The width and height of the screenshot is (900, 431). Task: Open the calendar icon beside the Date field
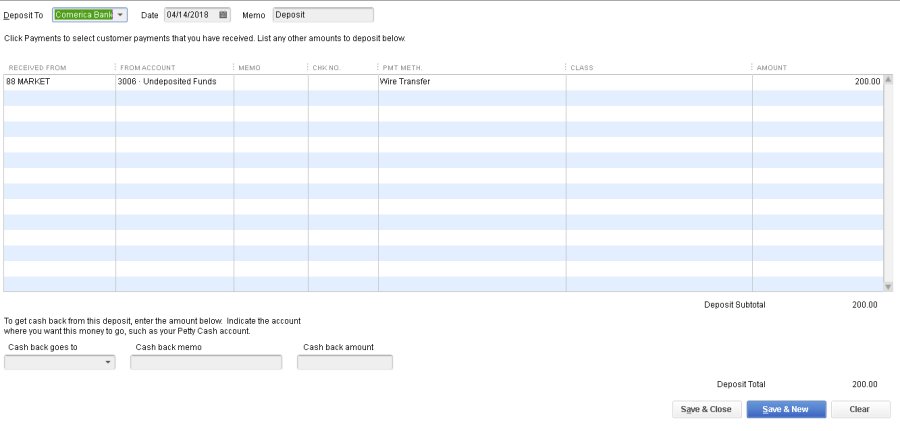point(223,15)
